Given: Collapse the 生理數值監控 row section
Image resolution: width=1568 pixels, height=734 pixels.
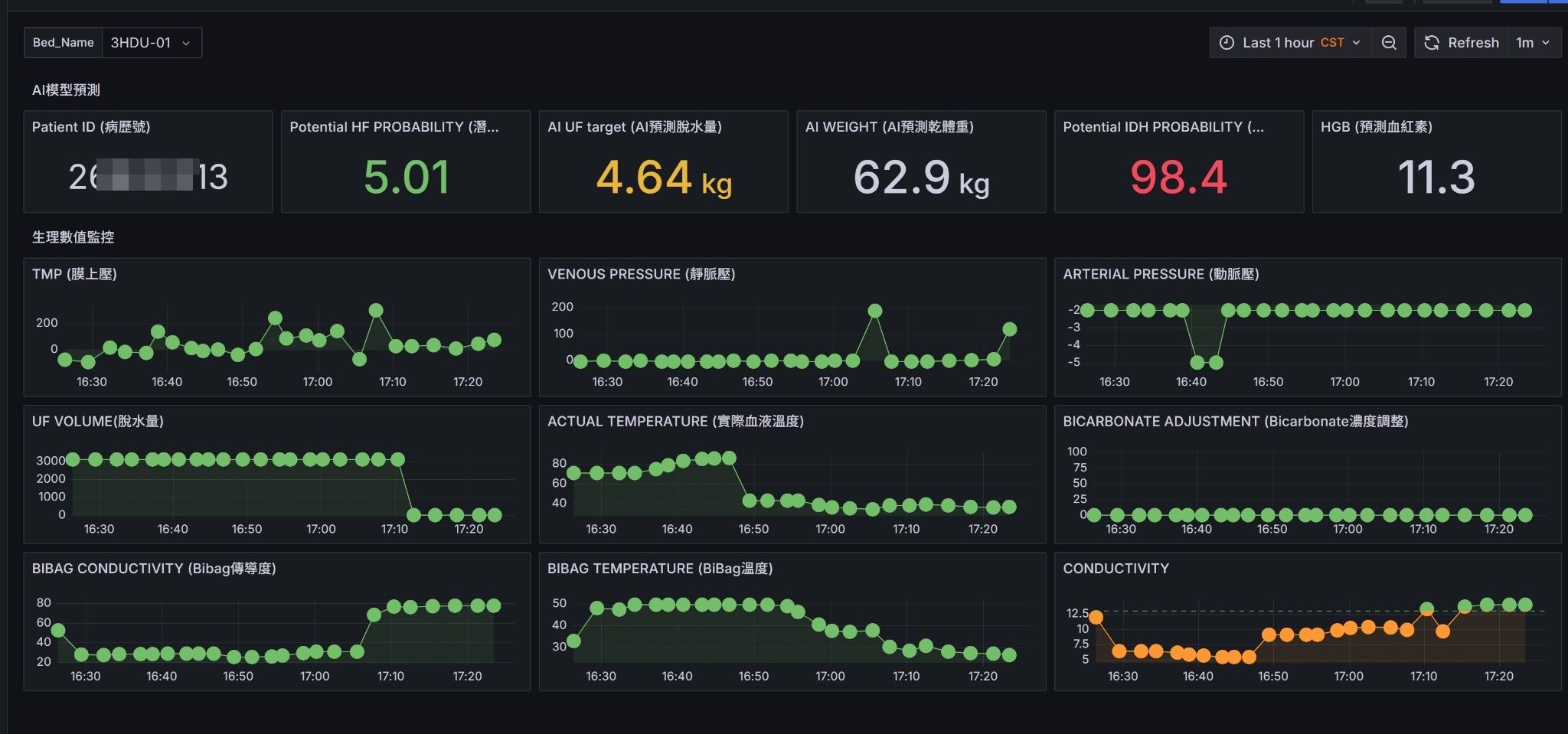Looking at the screenshot, I should 73,237.
